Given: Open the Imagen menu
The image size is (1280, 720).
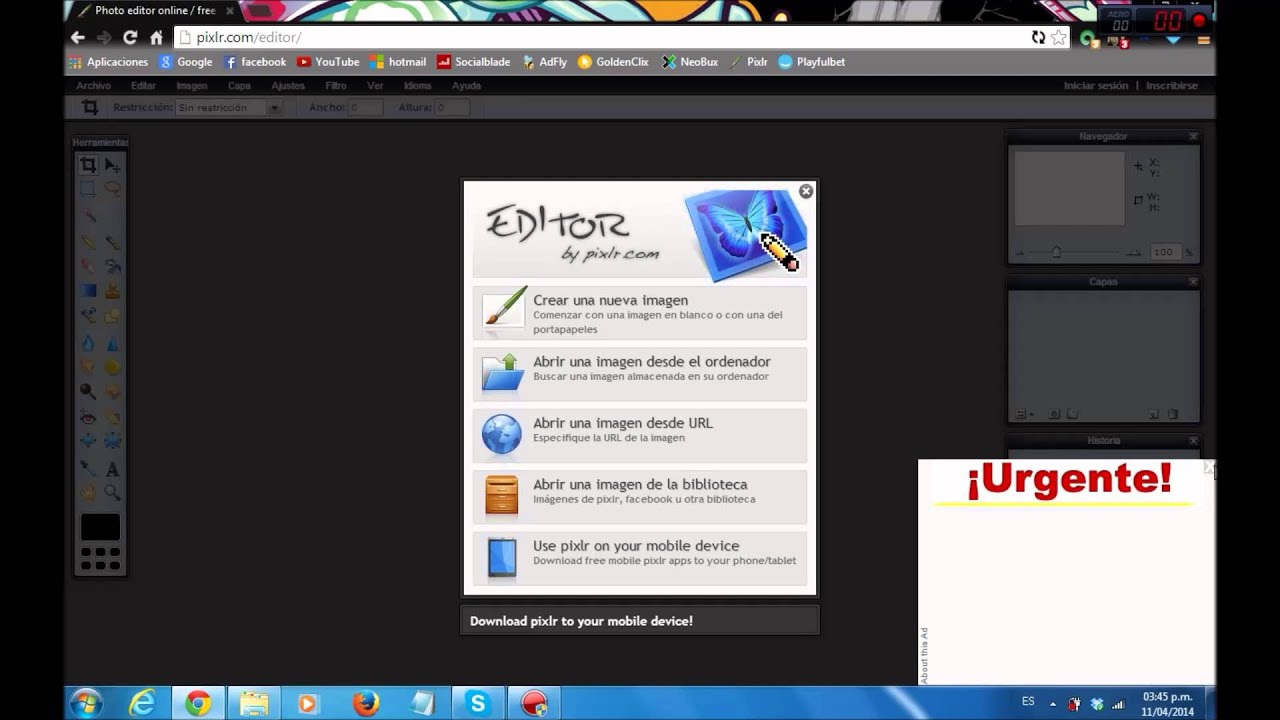Looking at the screenshot, I should coord(192,86).
